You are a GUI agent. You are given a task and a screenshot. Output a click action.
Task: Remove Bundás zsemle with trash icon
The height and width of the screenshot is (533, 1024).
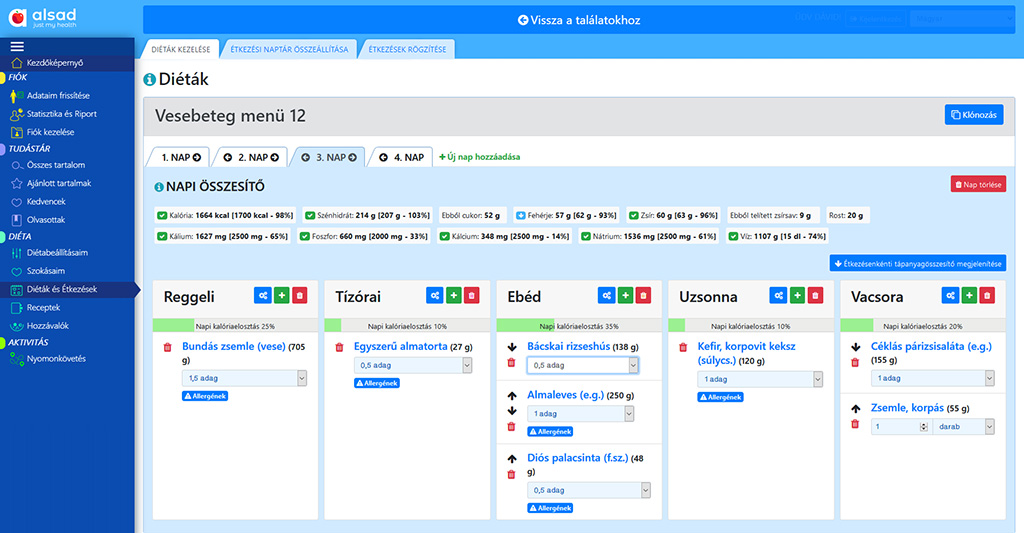coord(167,347)
